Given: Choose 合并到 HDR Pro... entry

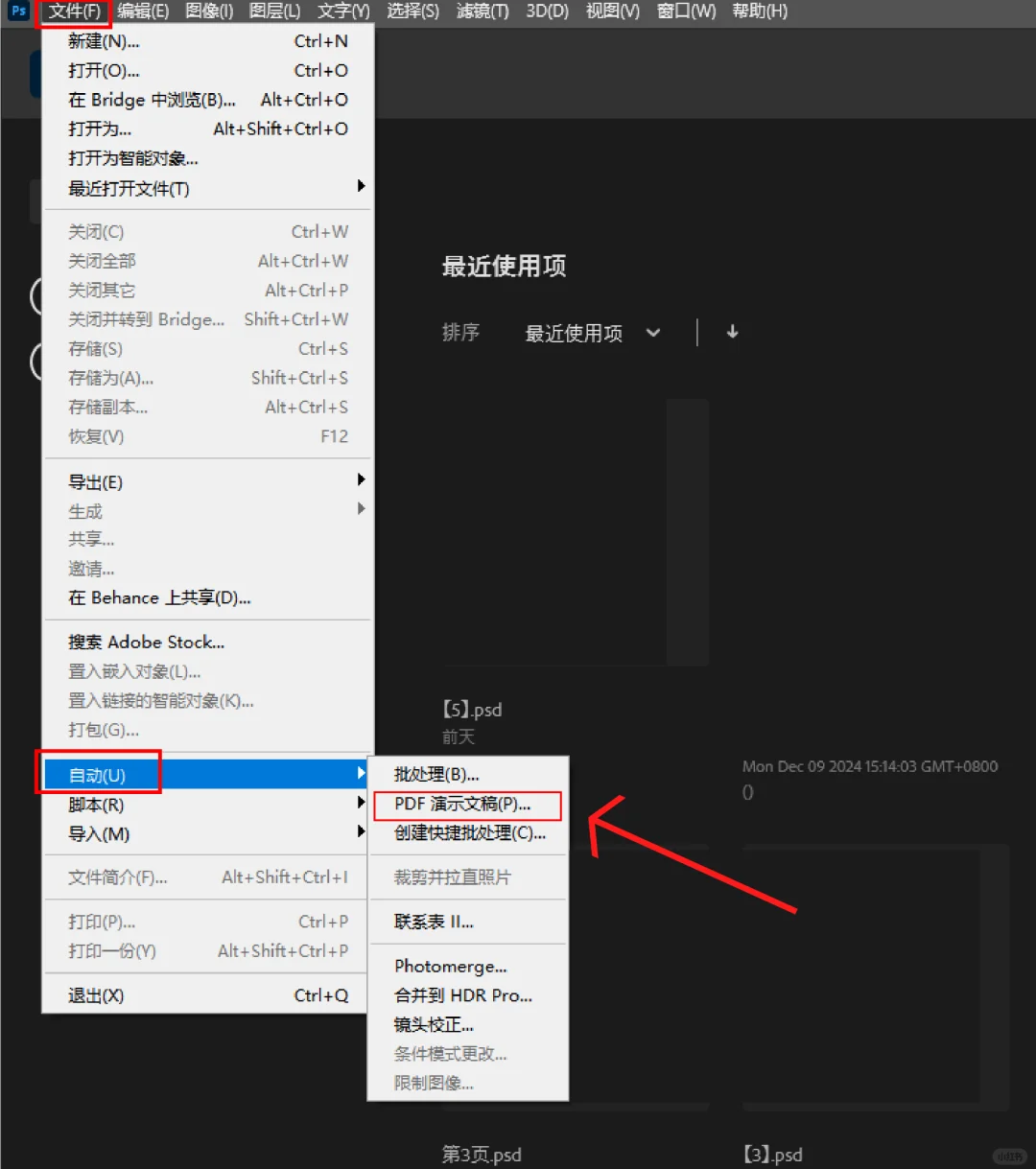Looking at the screenshot, I should [468, 995].
